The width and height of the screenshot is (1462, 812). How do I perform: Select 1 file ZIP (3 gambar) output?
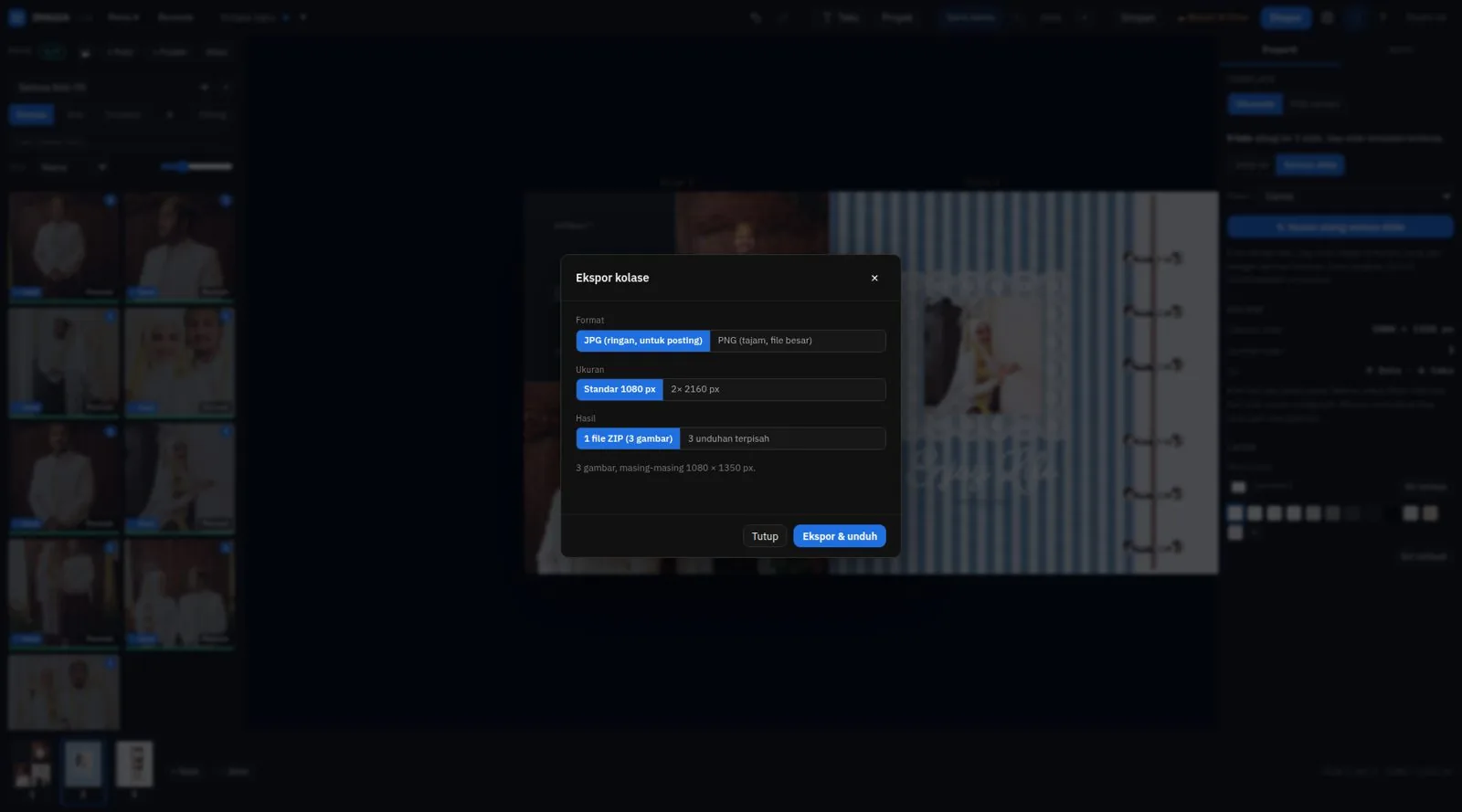[x=628, y=438]
